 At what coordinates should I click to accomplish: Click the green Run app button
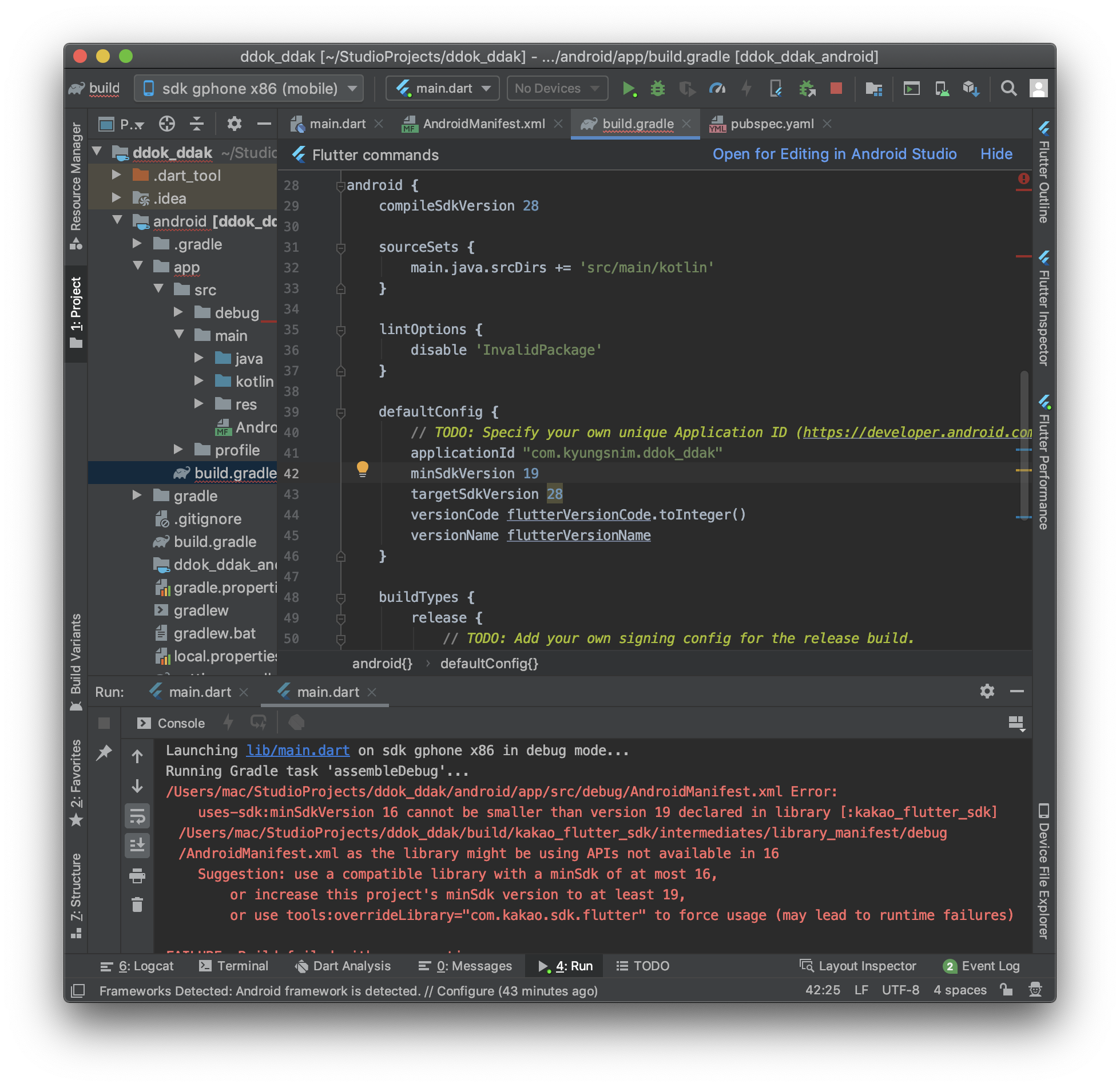click(x=628, y=89)
